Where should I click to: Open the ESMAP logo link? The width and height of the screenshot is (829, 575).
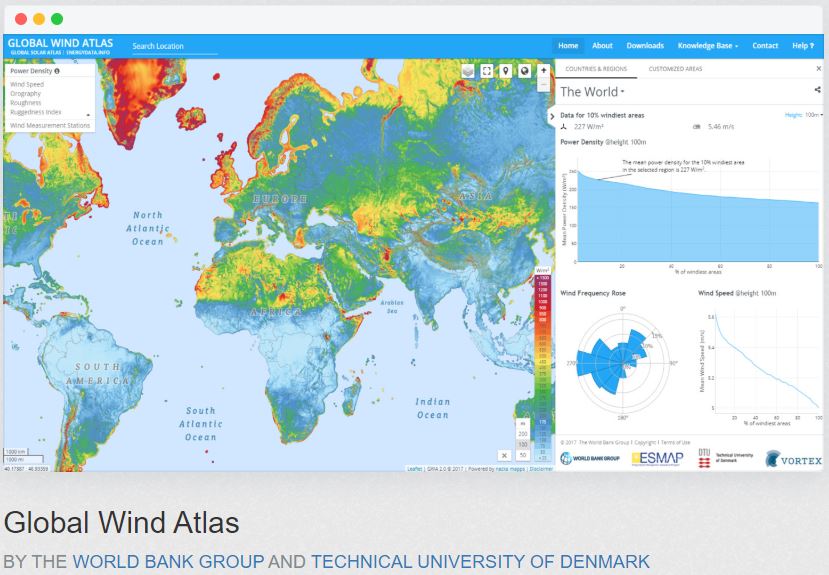[657, 458]
